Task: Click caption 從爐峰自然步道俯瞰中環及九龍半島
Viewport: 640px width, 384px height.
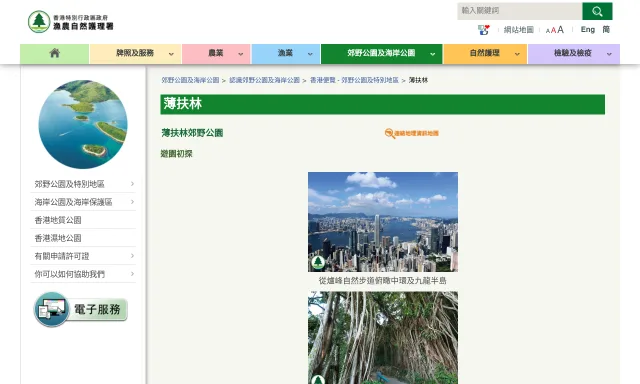Action: click(383, 281)
